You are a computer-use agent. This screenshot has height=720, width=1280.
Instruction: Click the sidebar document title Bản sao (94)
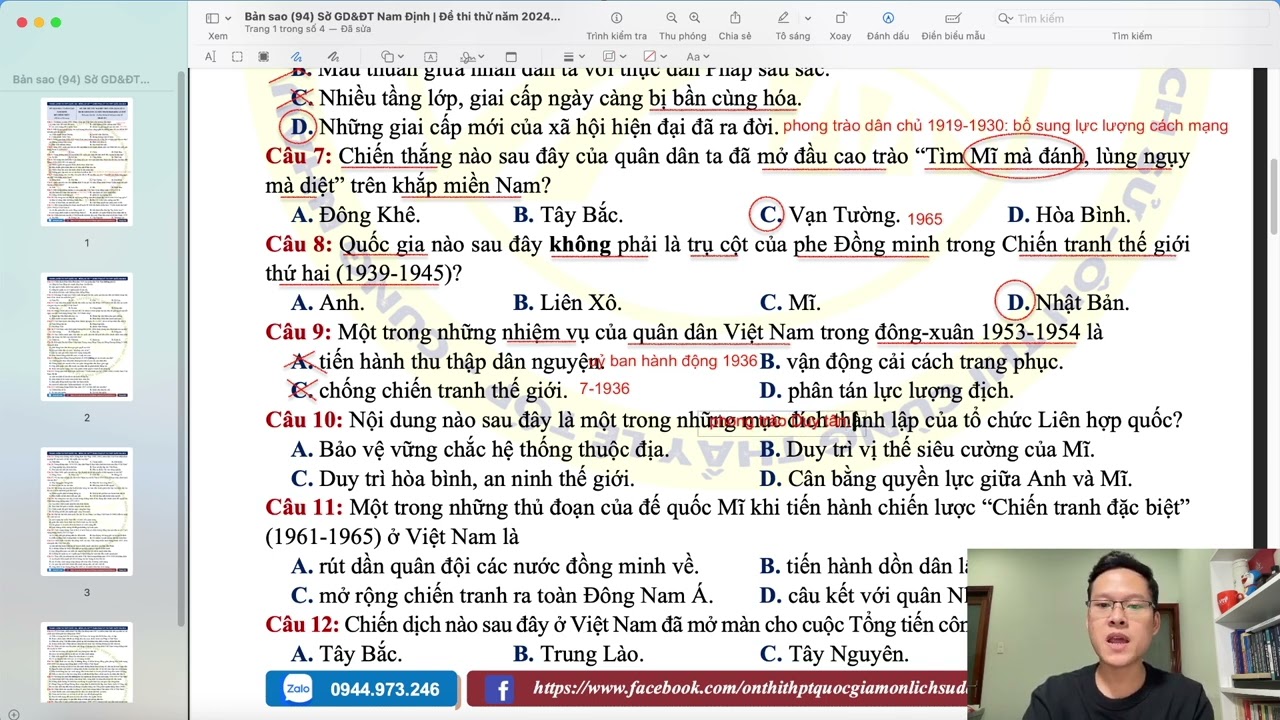point(81,79)
